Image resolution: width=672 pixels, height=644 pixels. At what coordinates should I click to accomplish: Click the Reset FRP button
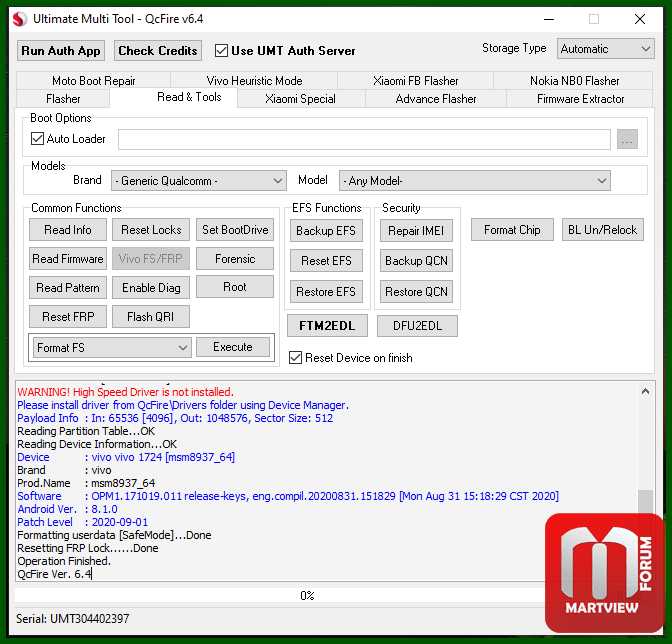click(67, 317)
